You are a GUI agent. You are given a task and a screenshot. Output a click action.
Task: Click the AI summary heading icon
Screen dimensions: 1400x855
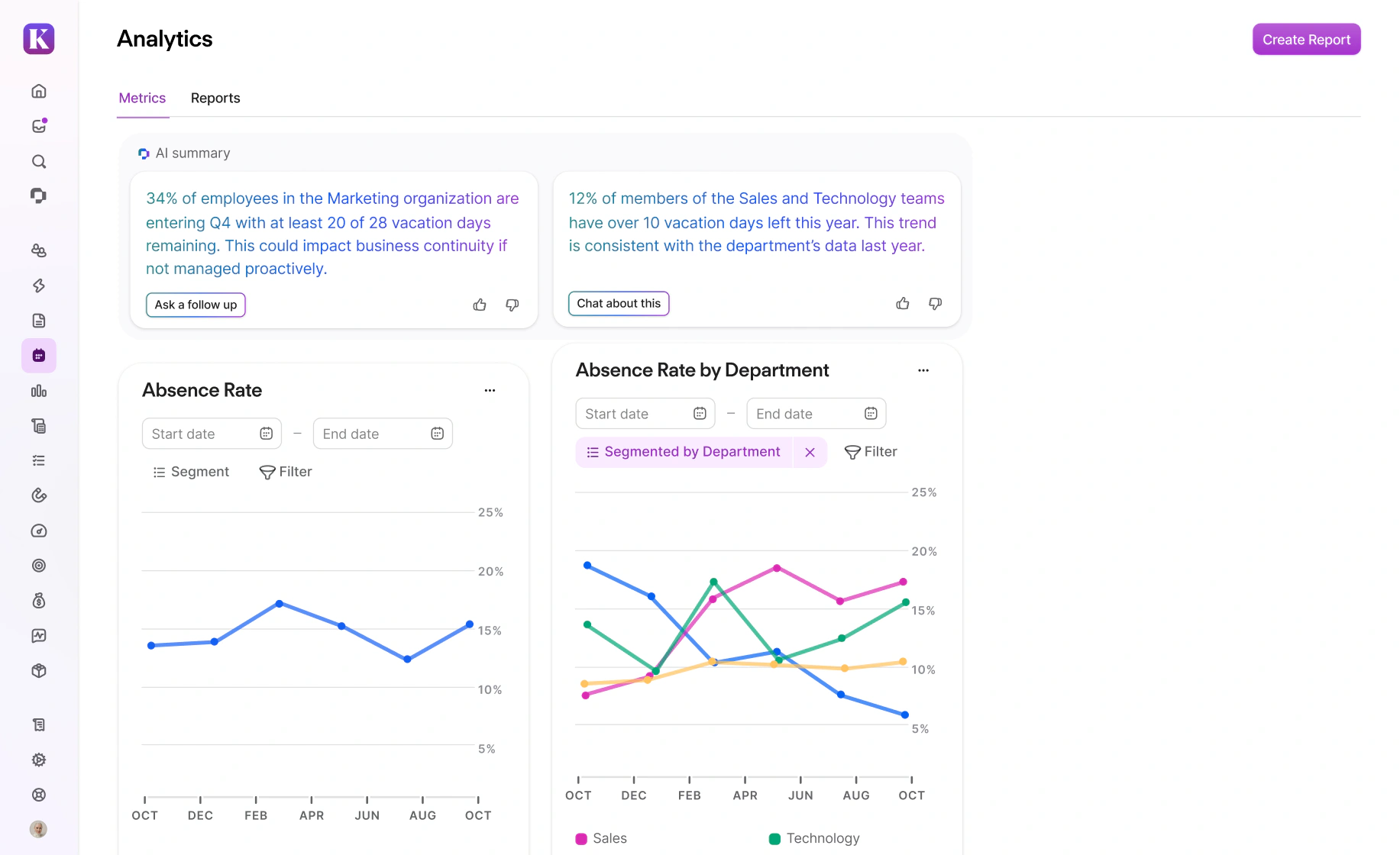[144, 153]
